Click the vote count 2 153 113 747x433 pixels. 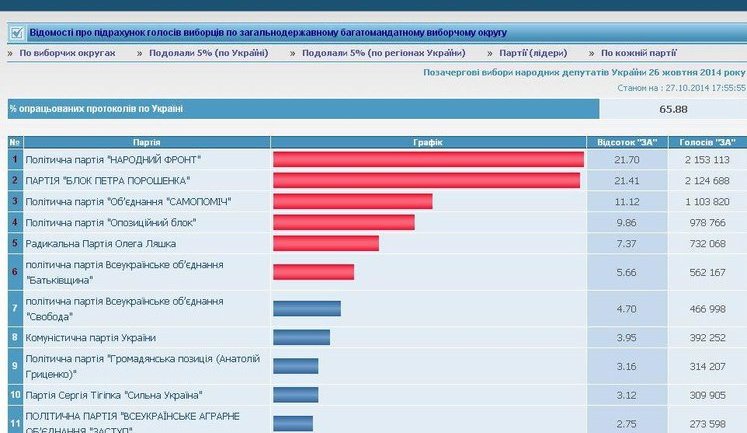(x=707, y=160)
